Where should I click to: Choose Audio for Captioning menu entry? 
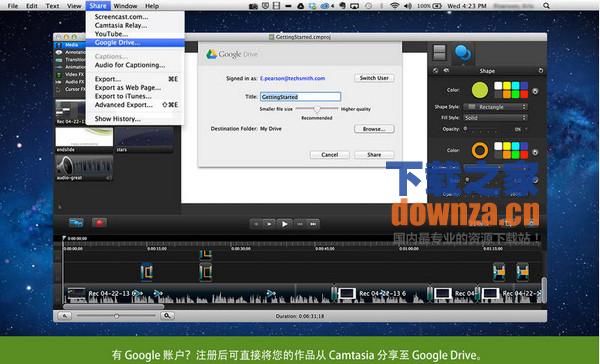click(135, 65)
